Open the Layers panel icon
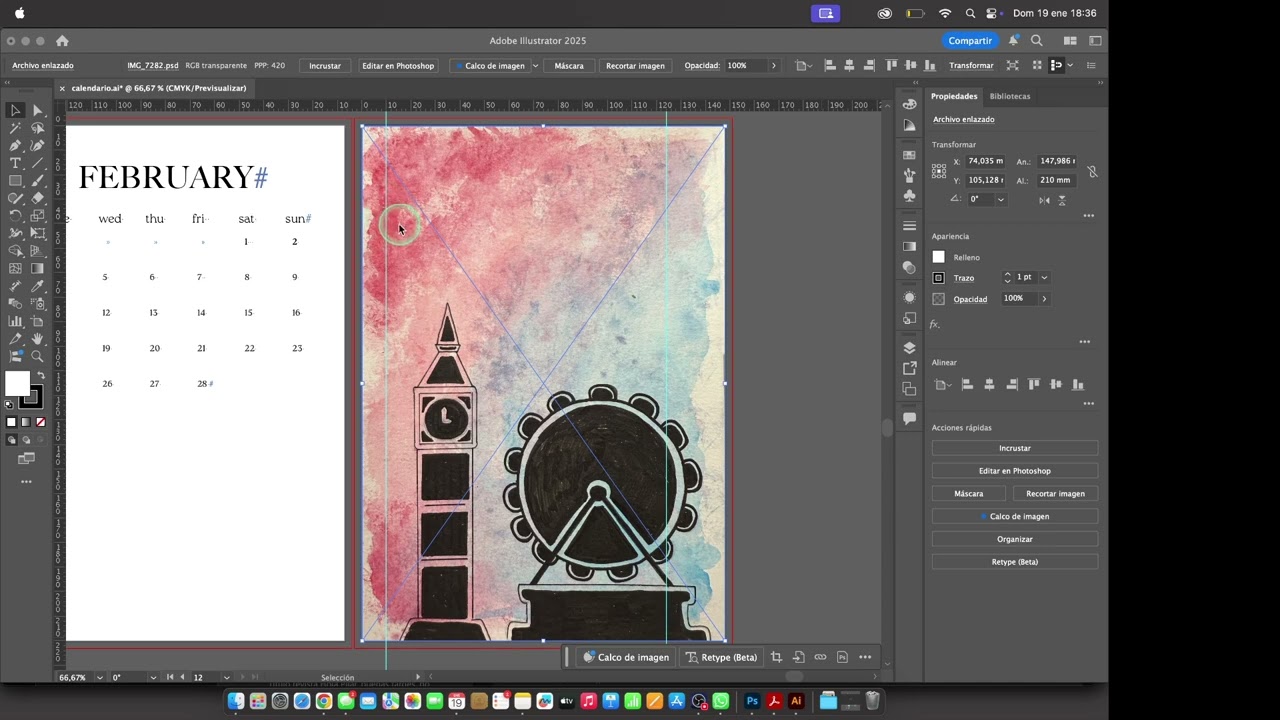 click(909, 348)
